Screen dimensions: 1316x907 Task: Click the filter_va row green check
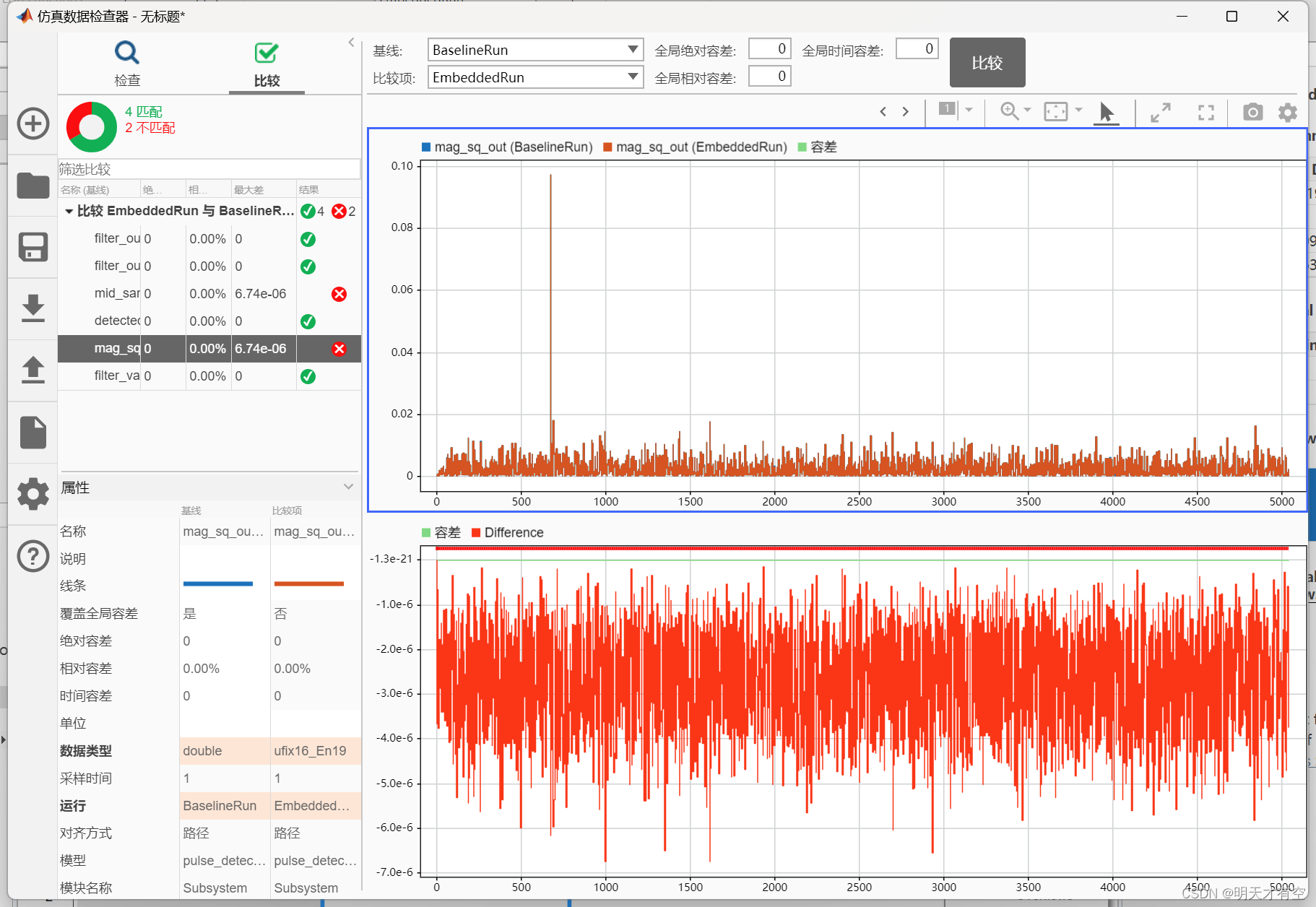pyautogui.click(x=308, y=376)
